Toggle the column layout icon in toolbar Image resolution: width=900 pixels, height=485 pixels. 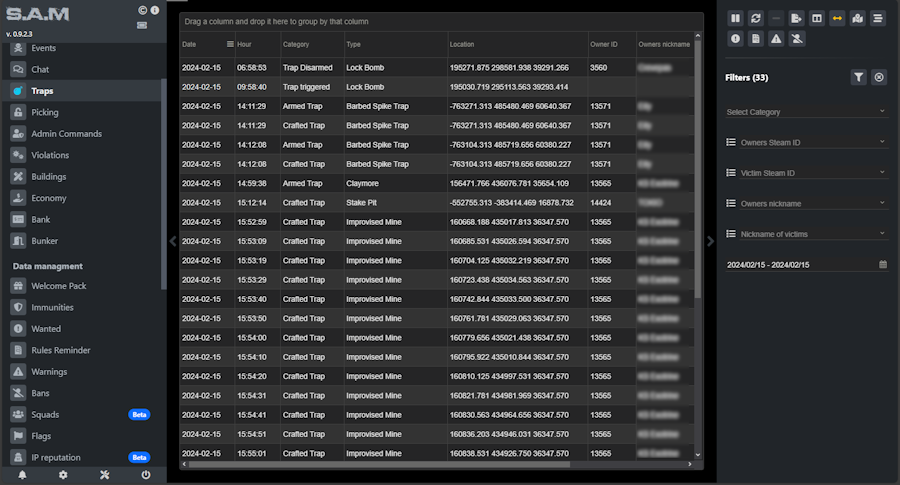(816, 18)
